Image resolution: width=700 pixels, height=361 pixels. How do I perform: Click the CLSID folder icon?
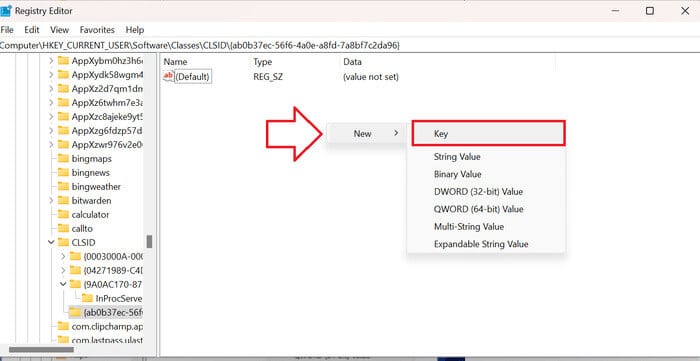[63, 242]
